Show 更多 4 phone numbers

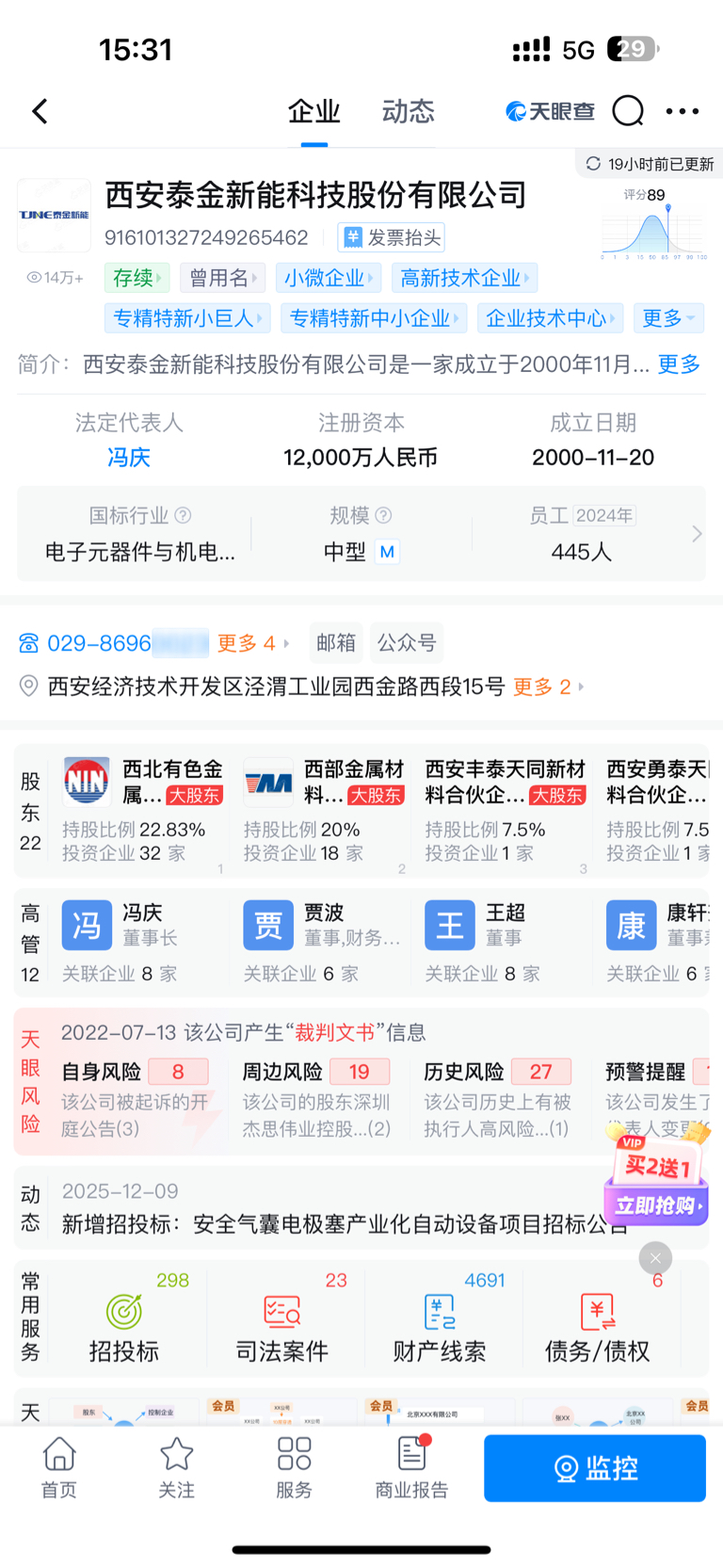[x=252, y=643]
